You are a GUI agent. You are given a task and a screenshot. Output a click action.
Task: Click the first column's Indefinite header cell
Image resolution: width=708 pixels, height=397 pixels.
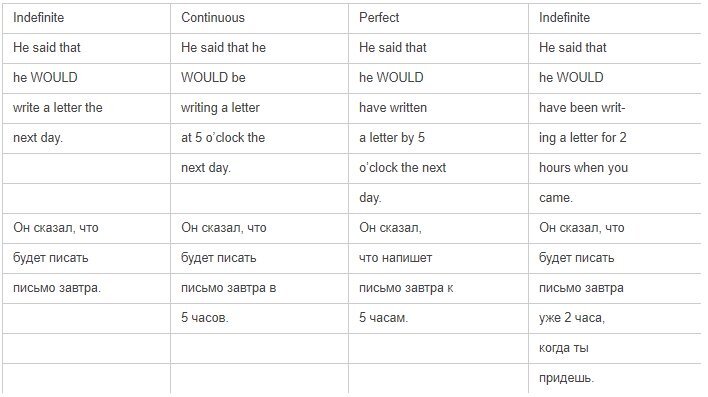click(86, 18)
